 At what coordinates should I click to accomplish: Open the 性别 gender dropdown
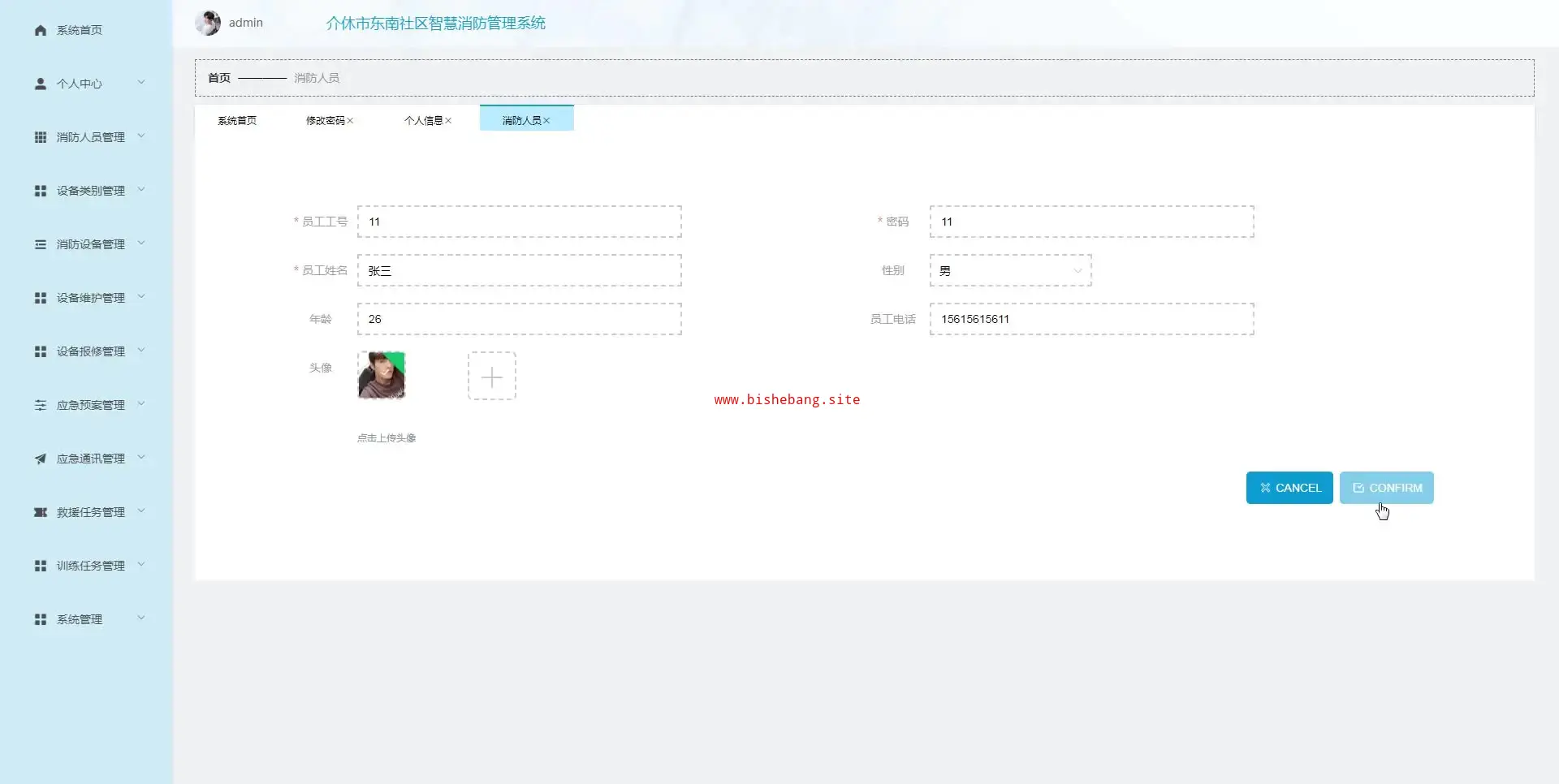pyautogui.click(x=1011, y=270)
